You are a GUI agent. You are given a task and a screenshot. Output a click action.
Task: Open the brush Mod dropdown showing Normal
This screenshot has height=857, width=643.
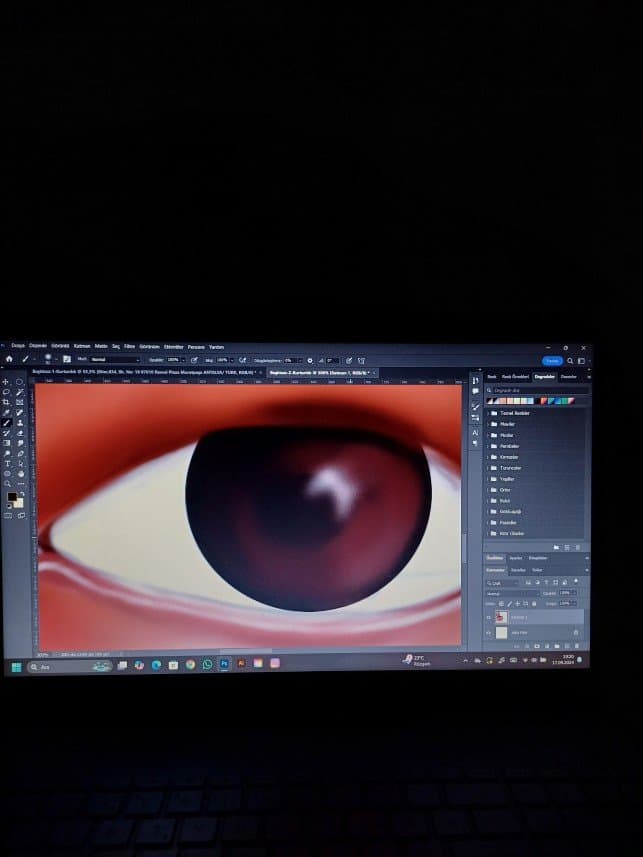click(114, 360)
